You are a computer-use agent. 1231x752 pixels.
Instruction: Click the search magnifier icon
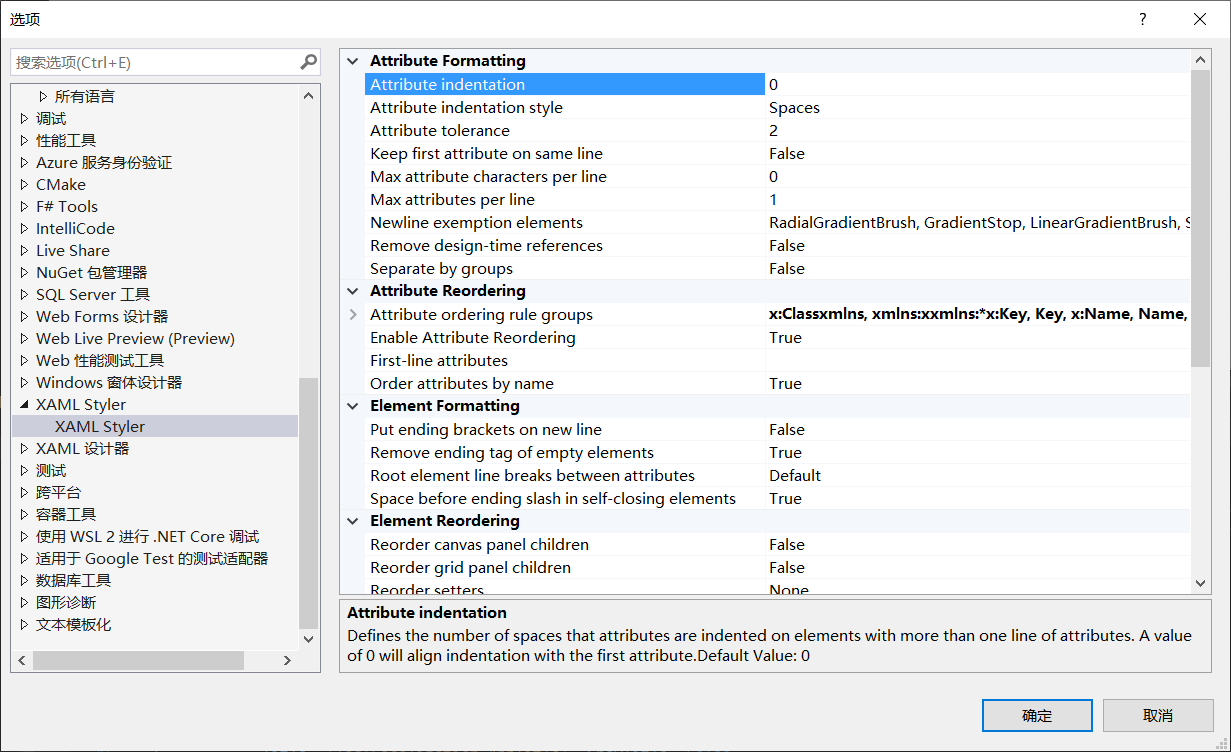pos(308,62)
